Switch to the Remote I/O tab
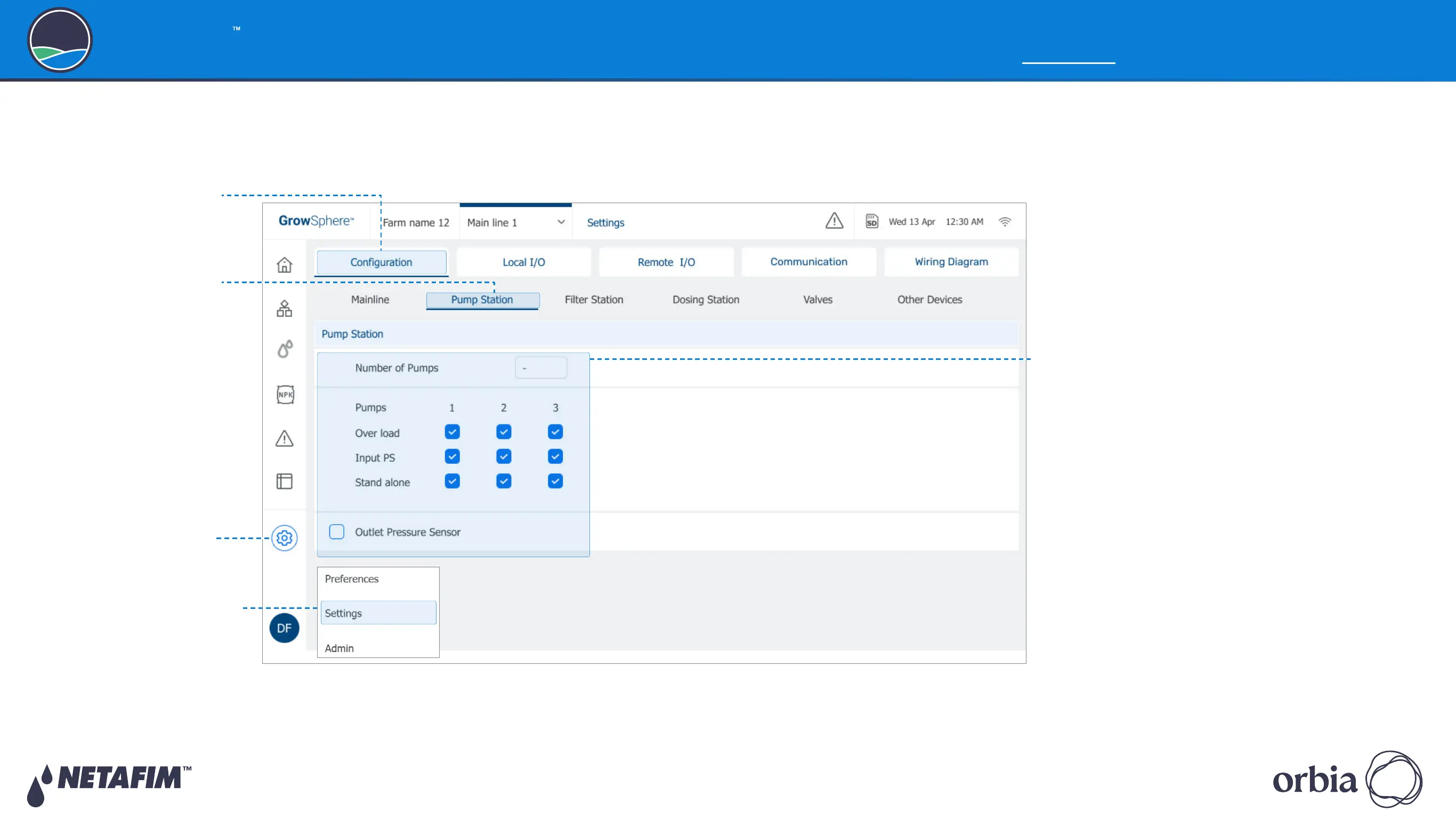1456x819 pixels. (x=666, y=262)
